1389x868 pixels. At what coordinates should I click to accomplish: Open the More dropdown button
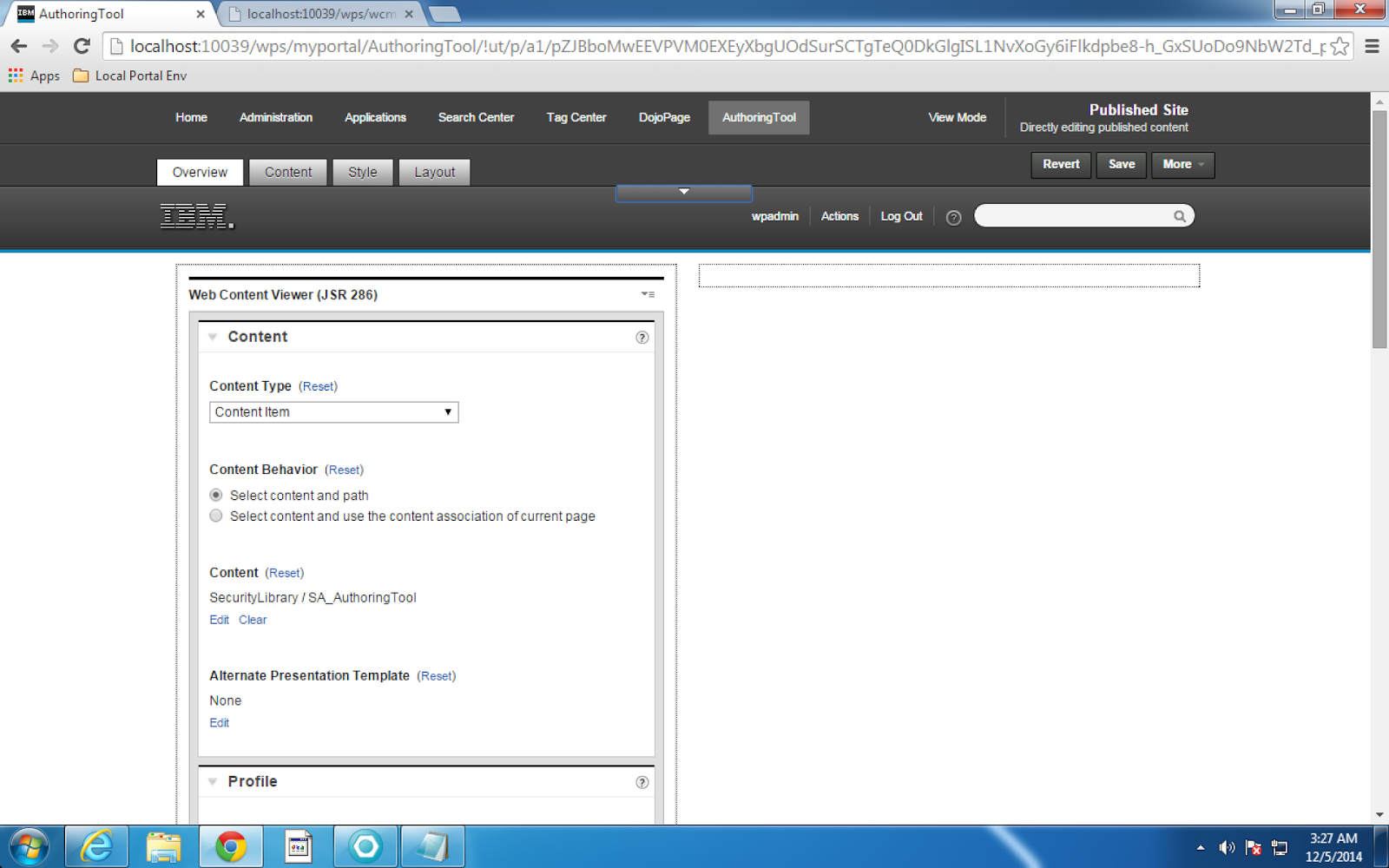(1182, 164)
